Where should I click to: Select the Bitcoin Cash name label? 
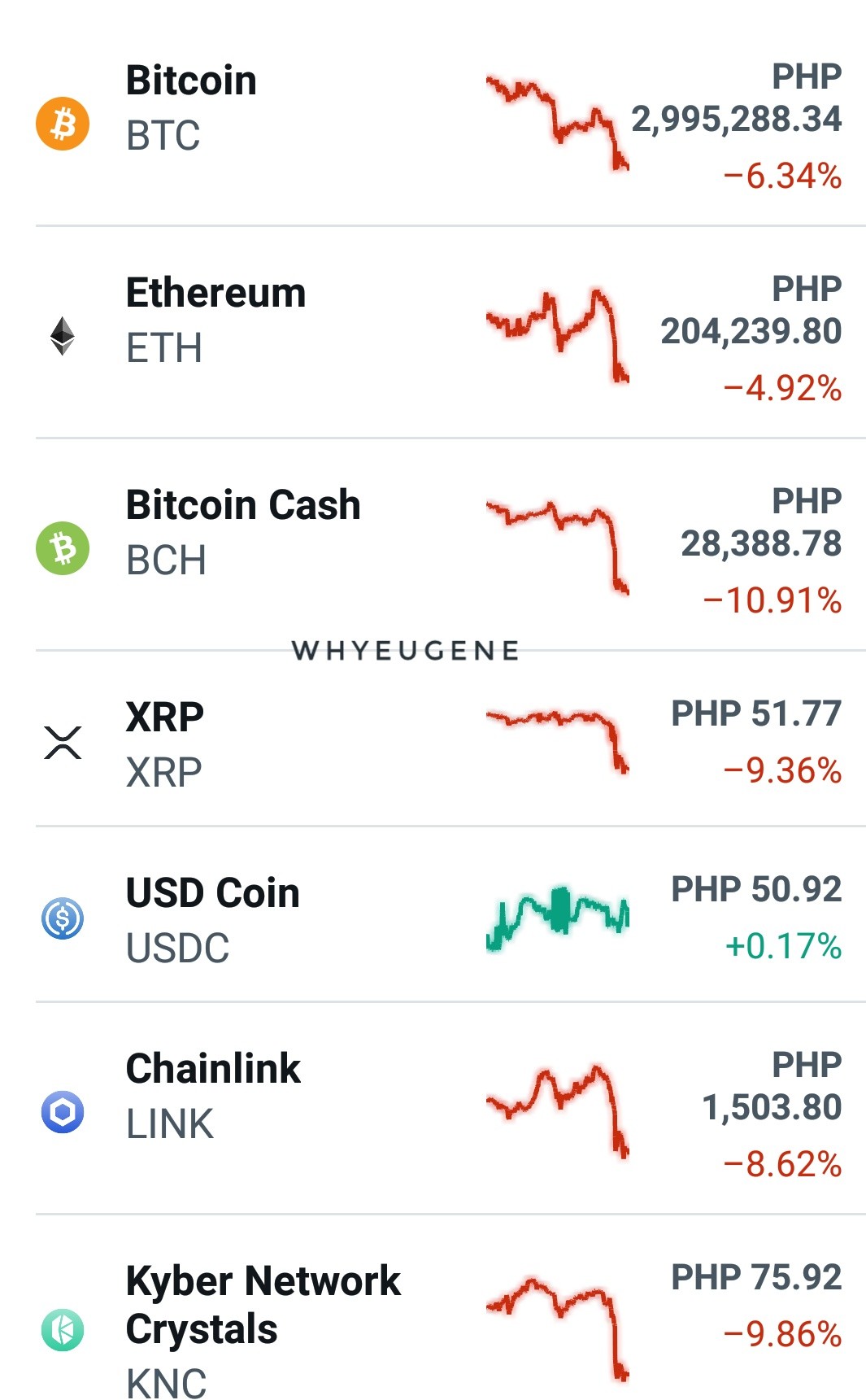click(243, 505)
